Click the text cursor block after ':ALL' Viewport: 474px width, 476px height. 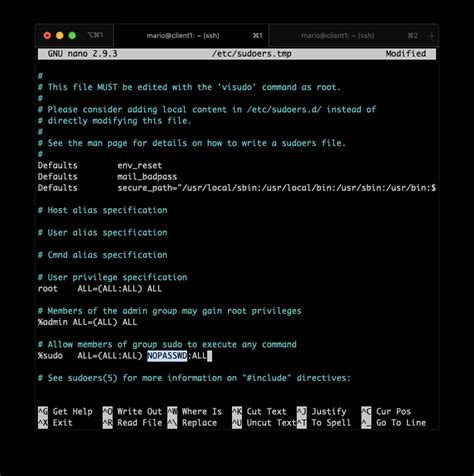point(209,356)
